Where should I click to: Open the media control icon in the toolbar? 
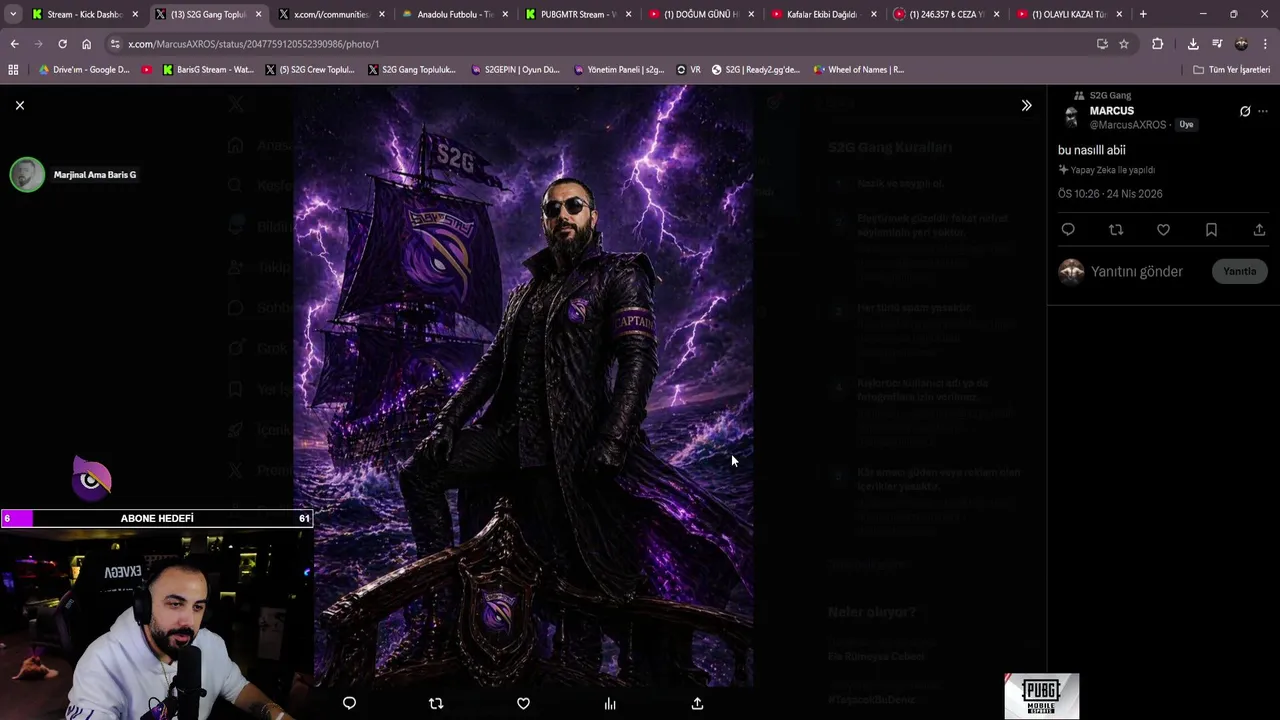pyautogui.click(x=1217, y=44)
